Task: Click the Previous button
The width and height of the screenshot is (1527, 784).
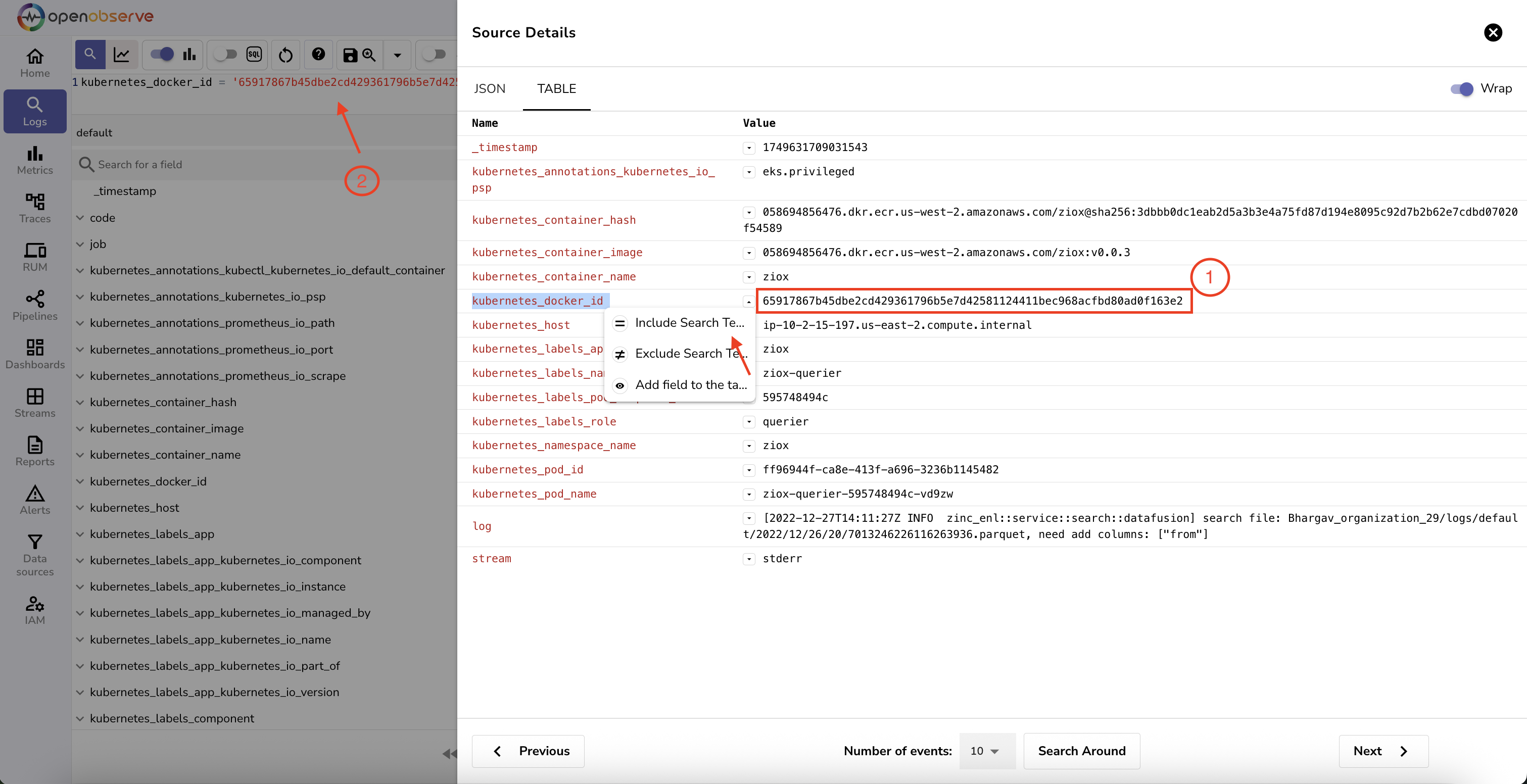Action: point(528,751)
